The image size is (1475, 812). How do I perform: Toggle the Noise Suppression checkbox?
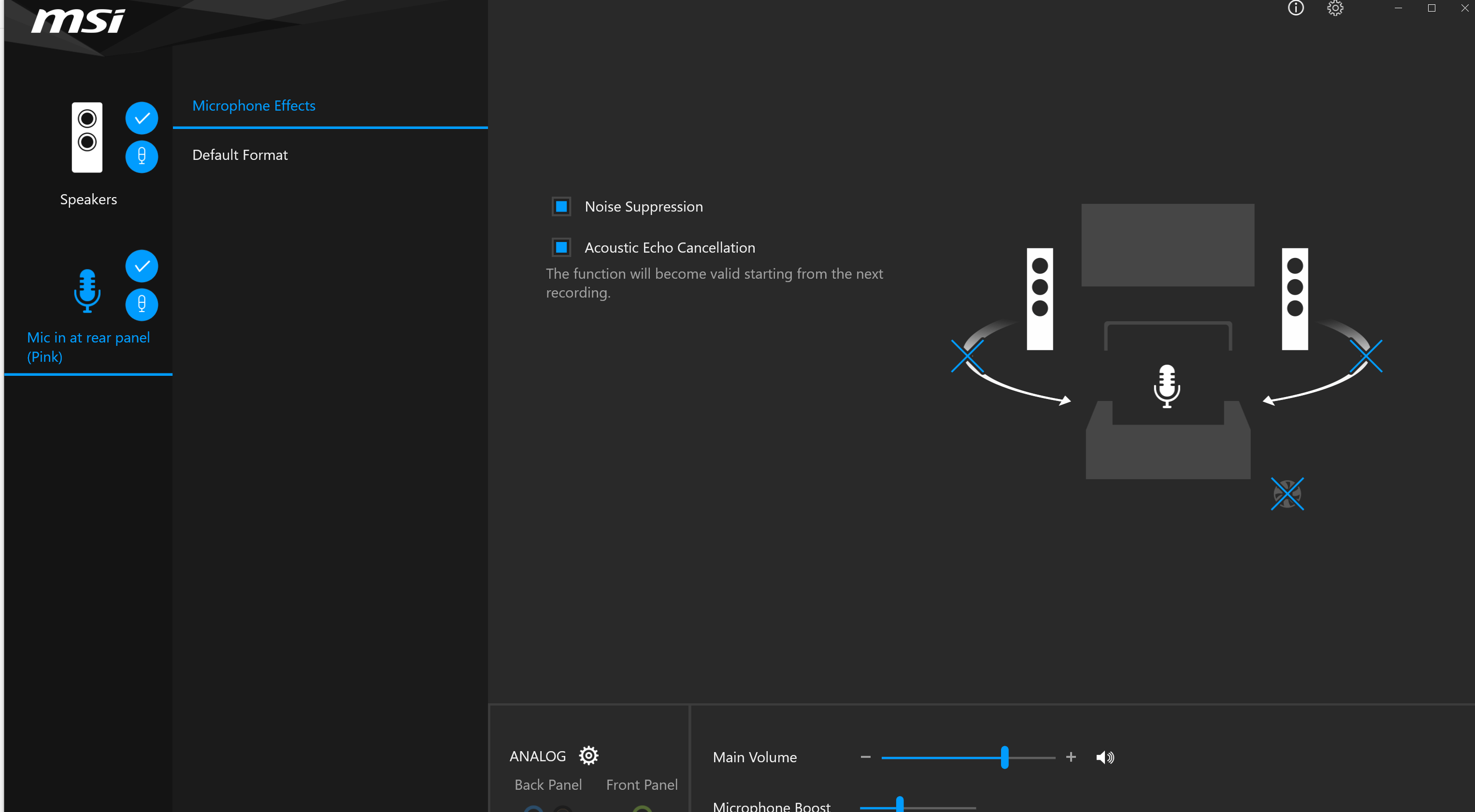(x=561, y=206)
